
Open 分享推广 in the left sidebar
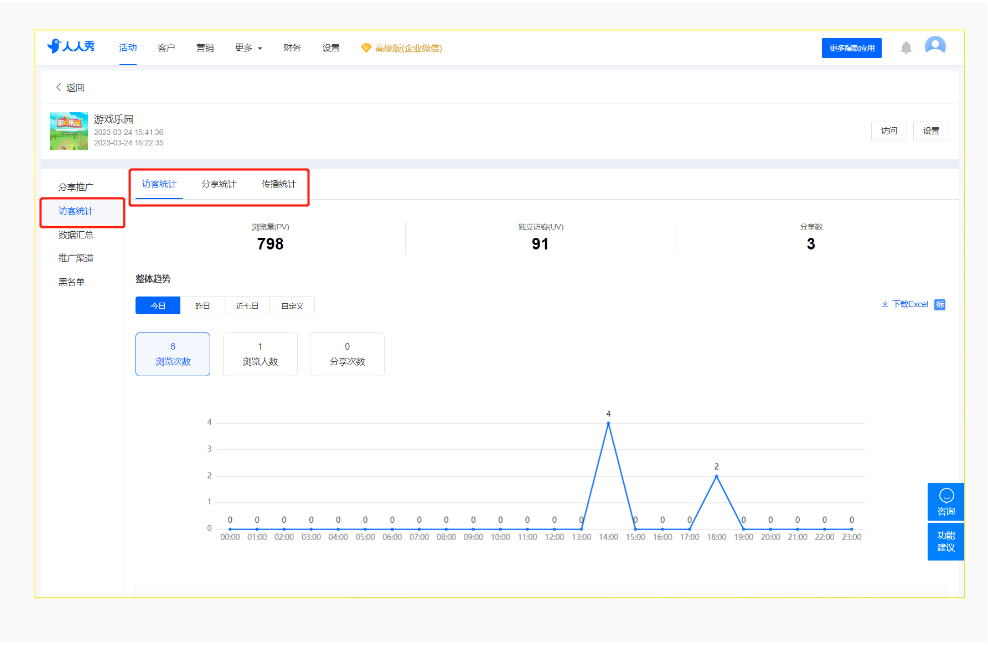[76, 187]
